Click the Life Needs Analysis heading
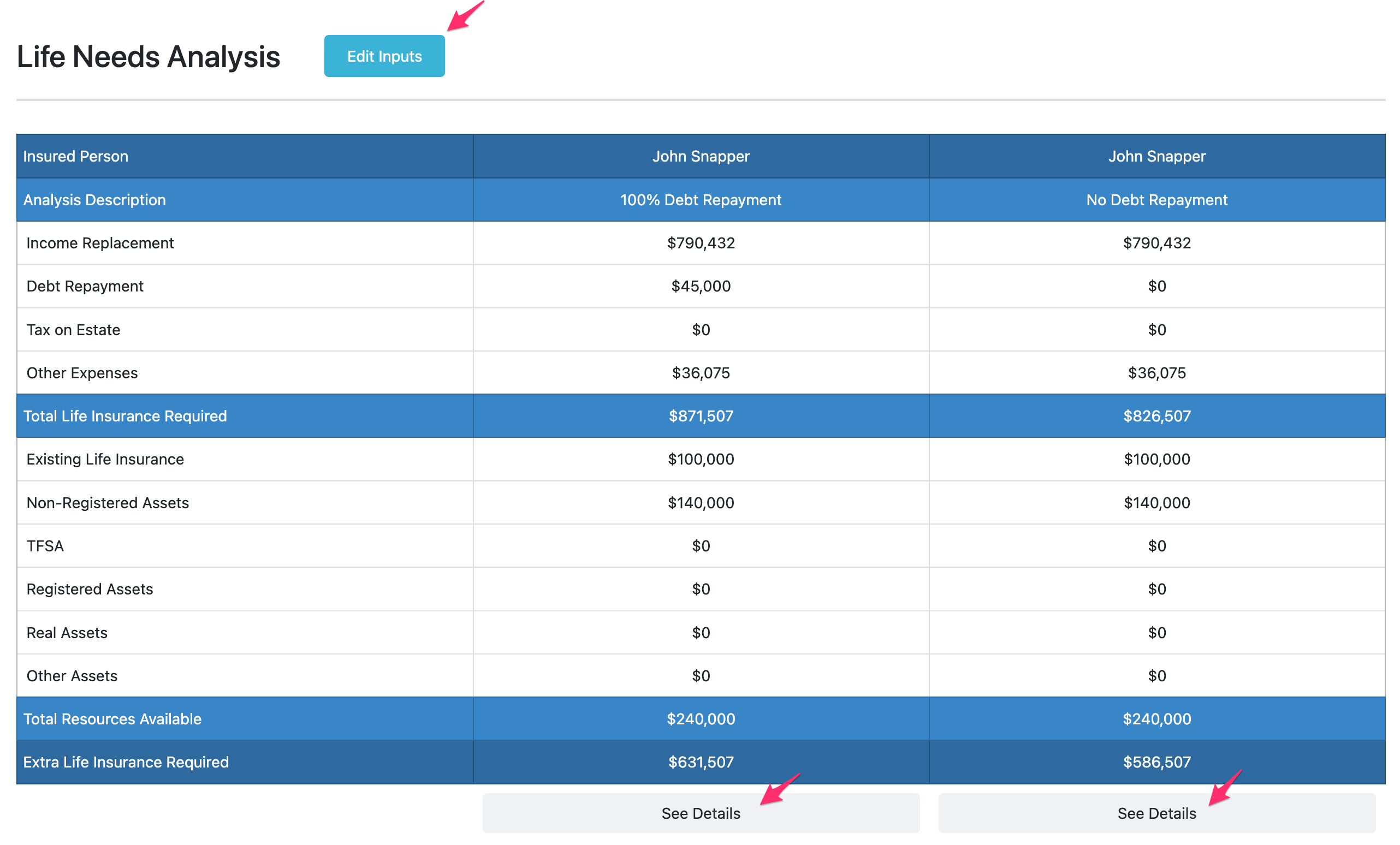The image size is (1400, 845). click(149, 57)
